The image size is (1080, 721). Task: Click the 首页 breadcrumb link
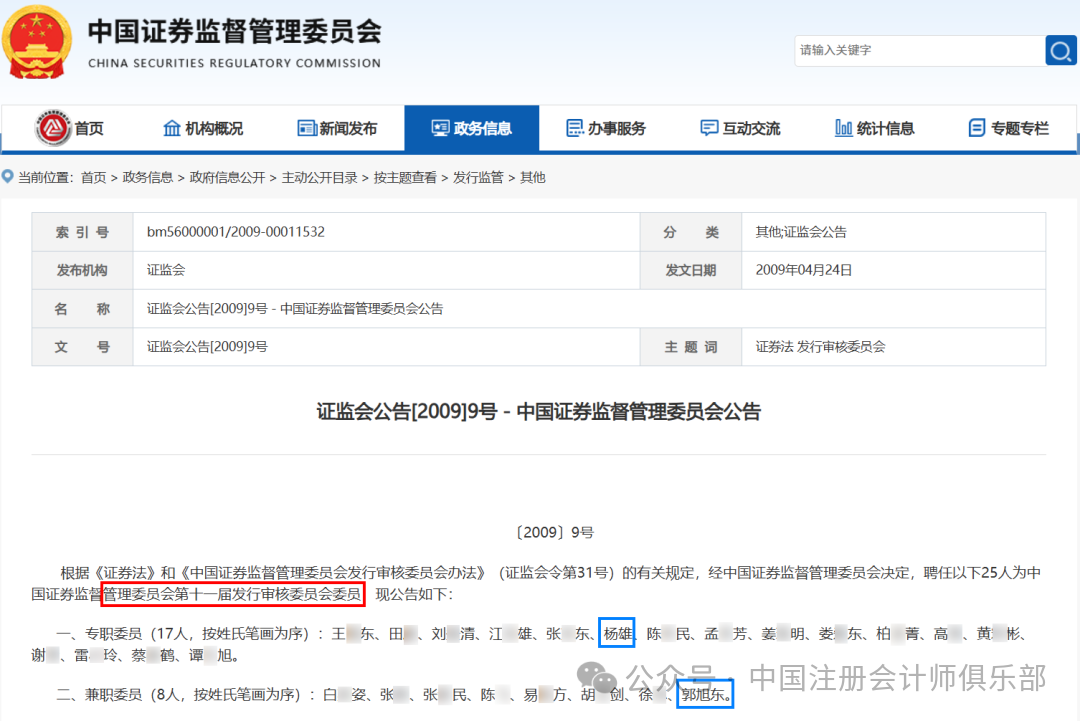point(94,178)
